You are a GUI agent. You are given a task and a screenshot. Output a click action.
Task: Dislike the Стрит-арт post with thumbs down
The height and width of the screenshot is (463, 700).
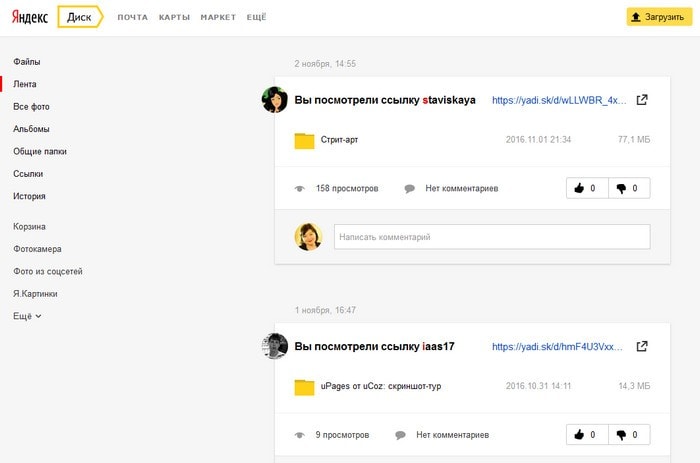click(629, 188)
